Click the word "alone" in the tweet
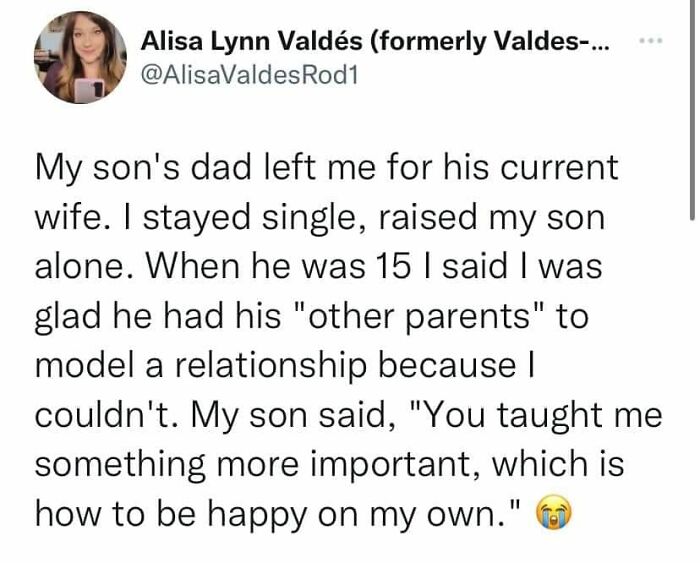The image size is (700, 563). (x=79, y=267)
